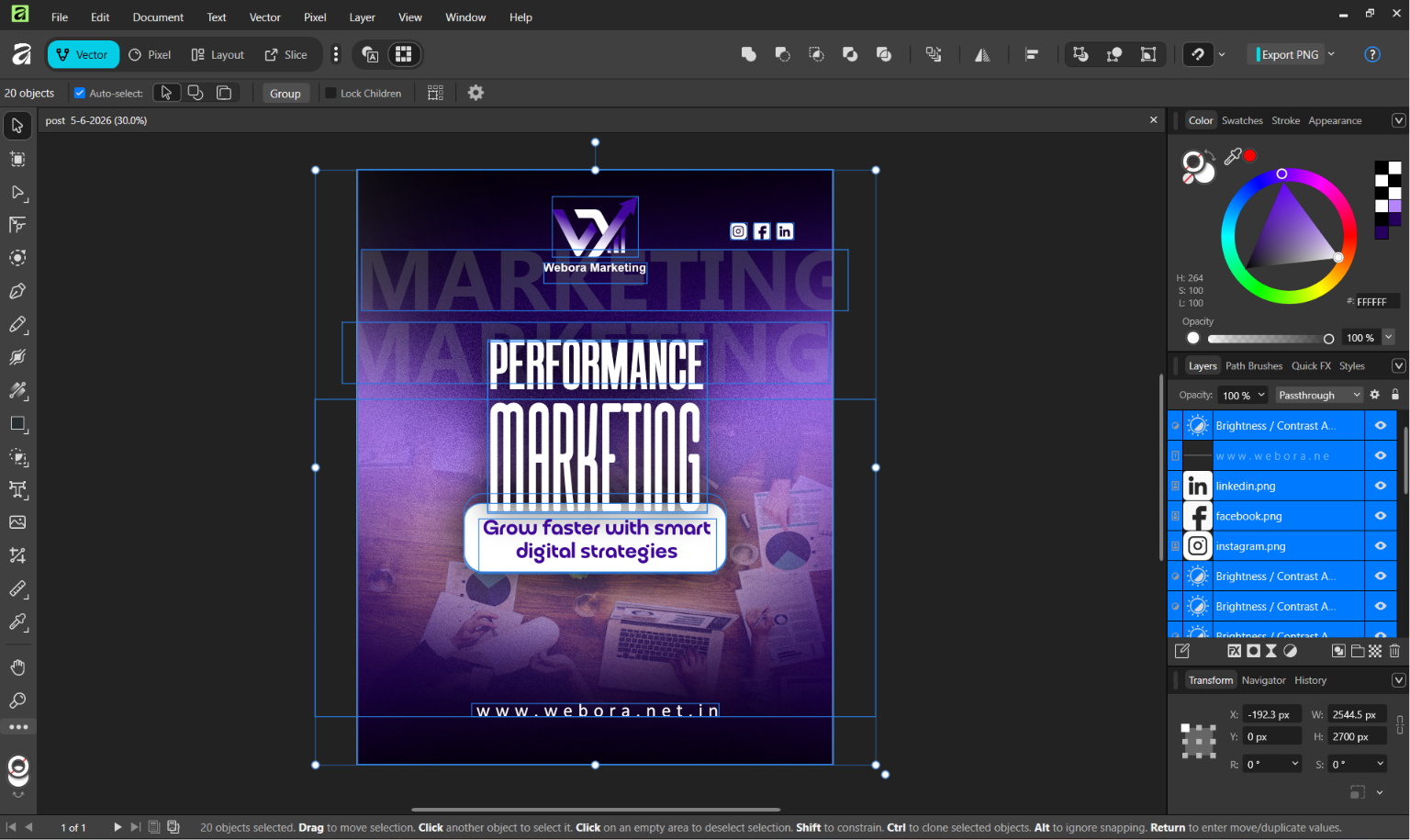Open the color opacity percentage dropdown
Viewport: 1410px width, 840px height.
point(1389,337)
